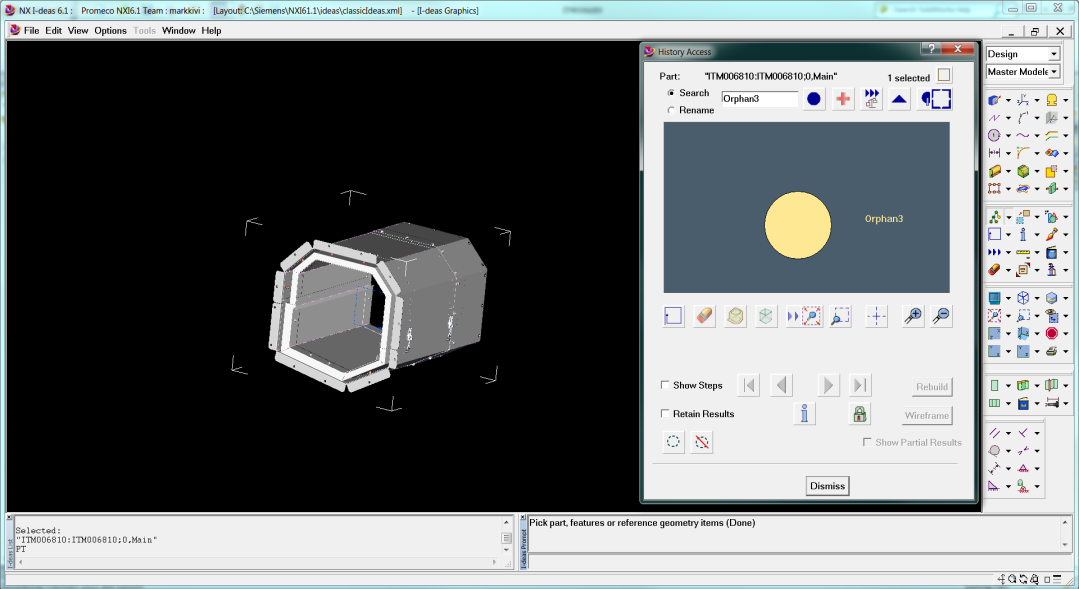The width and height of the screenshot is (1079, 589).
Task: Enable the Show Steps checkbox
Action: (665, 385)
